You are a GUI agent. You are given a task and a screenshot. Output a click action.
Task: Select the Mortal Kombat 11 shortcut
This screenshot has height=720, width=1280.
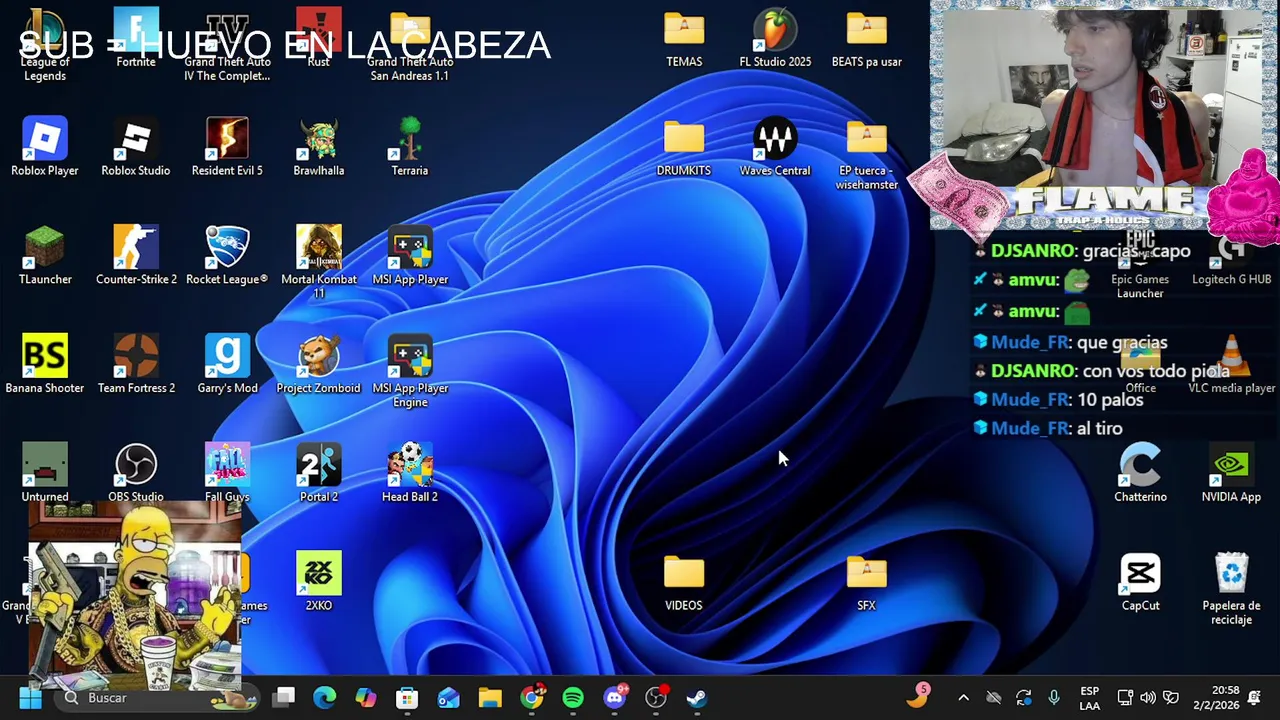pyautogui.click(x=318, y=262)
